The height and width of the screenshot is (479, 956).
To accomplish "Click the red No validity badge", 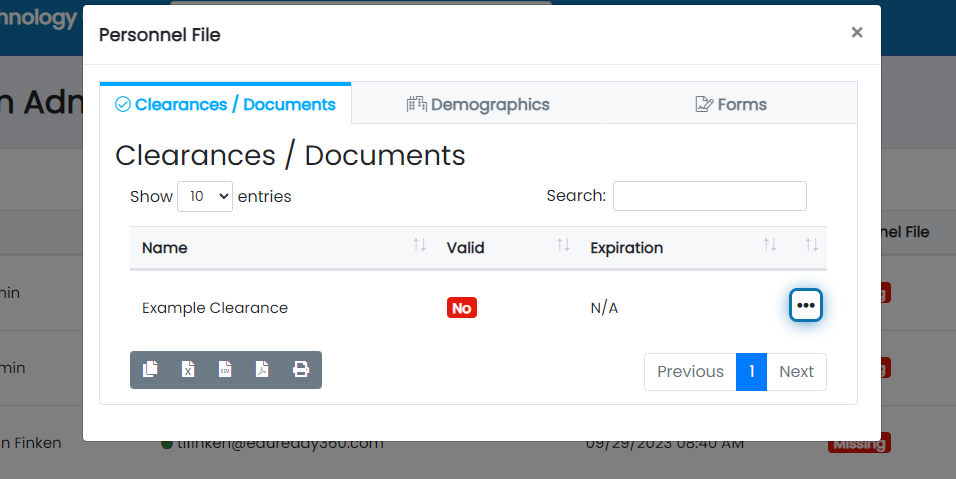I will [462, 308].
